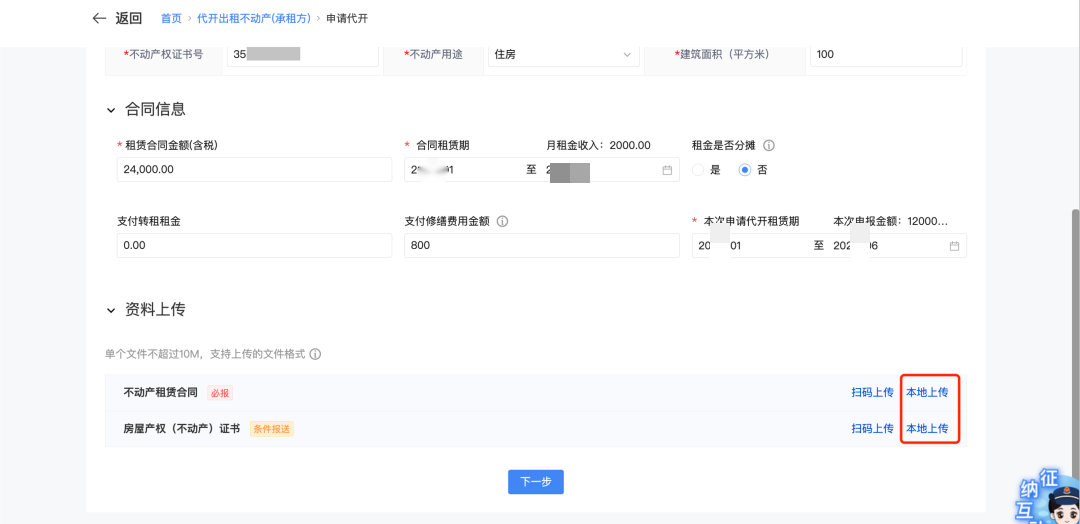Collapse the 资料上传 section
Viewport: 1080px width, 524px height.
click(x=110, y=311)
